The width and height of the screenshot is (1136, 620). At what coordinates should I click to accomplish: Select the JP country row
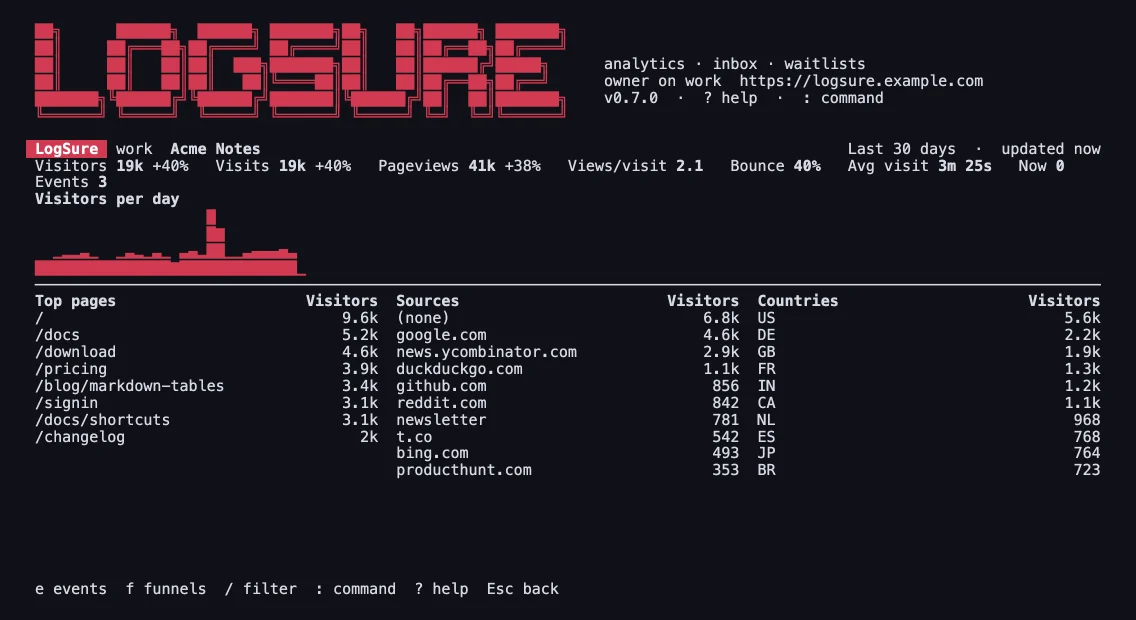(929, 453)
